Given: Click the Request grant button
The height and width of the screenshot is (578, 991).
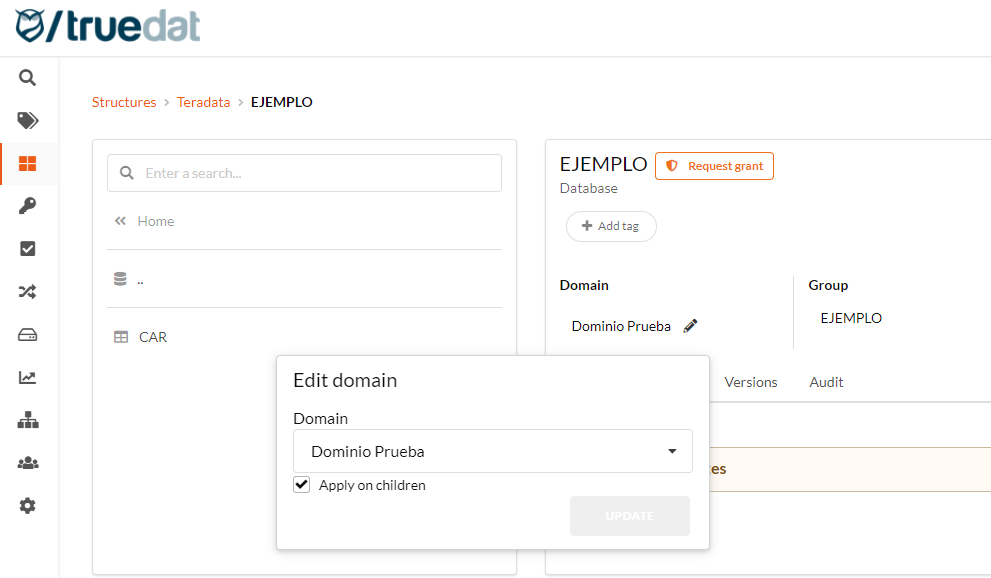Looking at the screenshot, I should (x=714, y=166).
